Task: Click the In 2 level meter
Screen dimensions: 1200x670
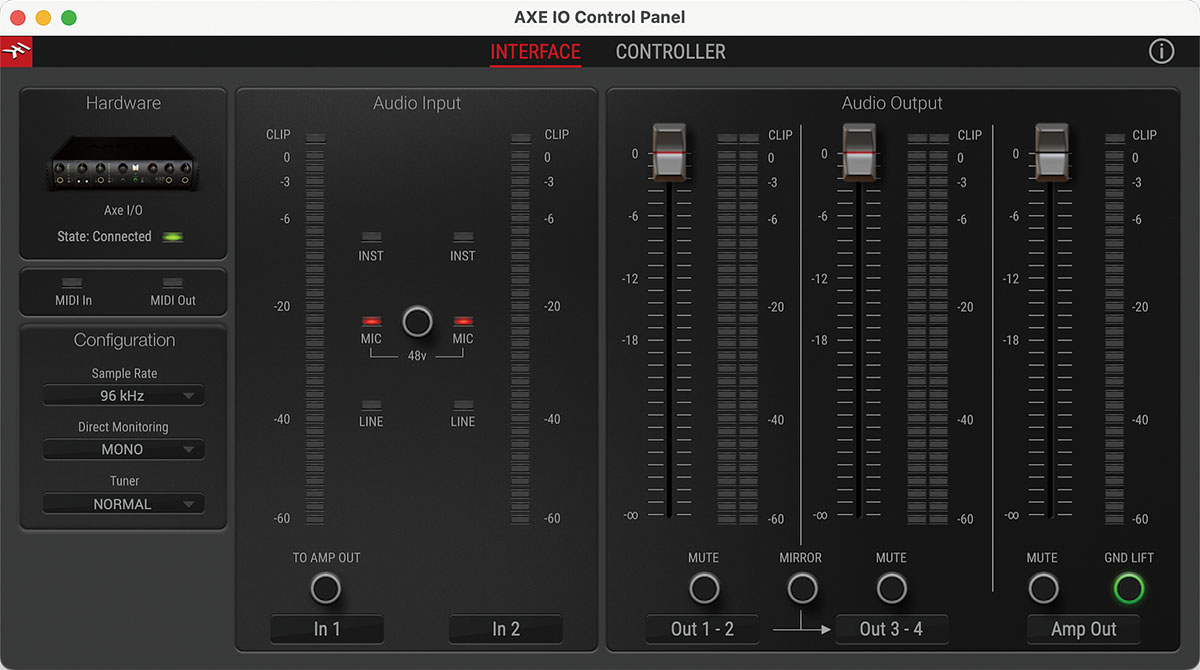Action: 520,328
